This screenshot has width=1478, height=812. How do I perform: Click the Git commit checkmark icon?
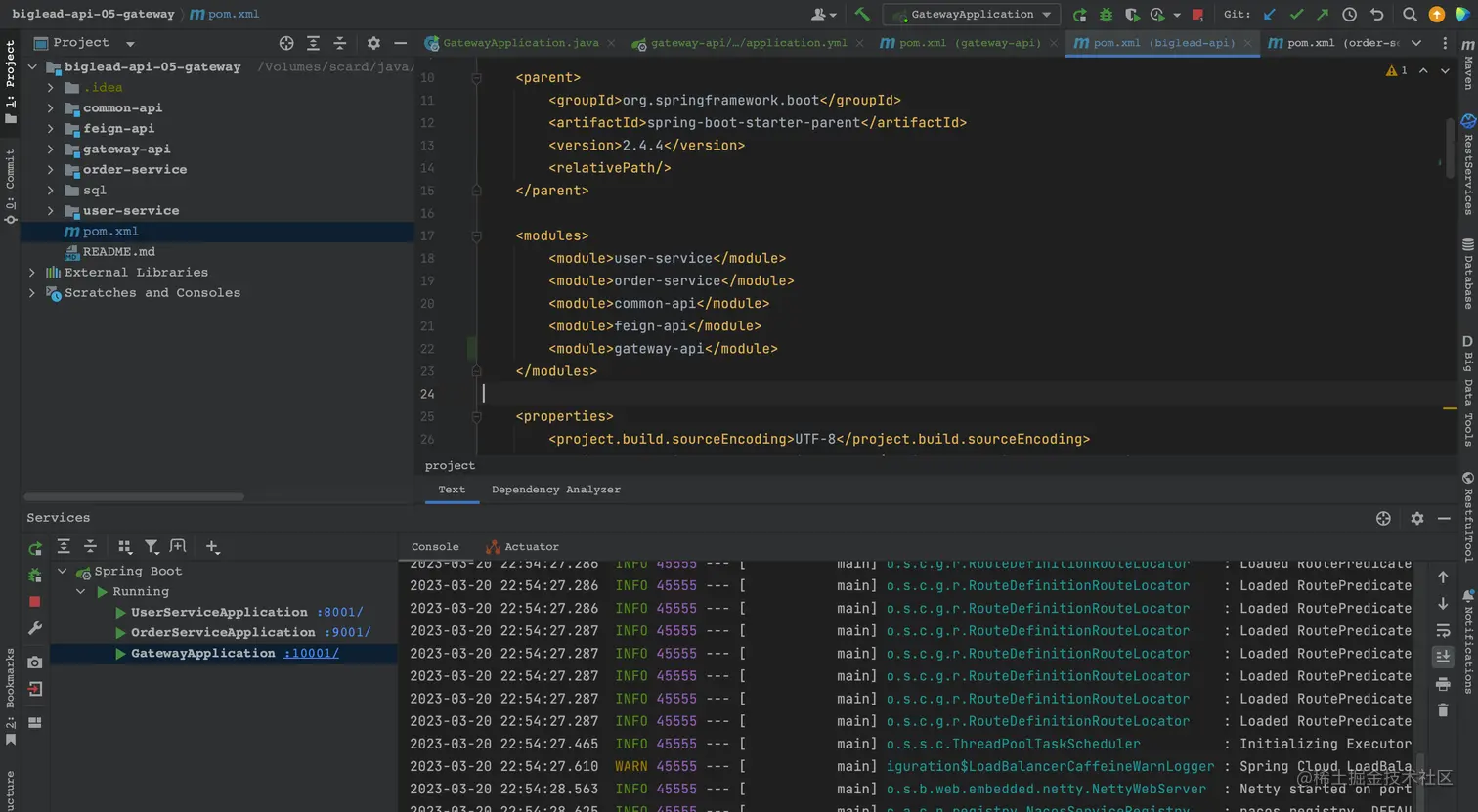tap(1296, 15)
